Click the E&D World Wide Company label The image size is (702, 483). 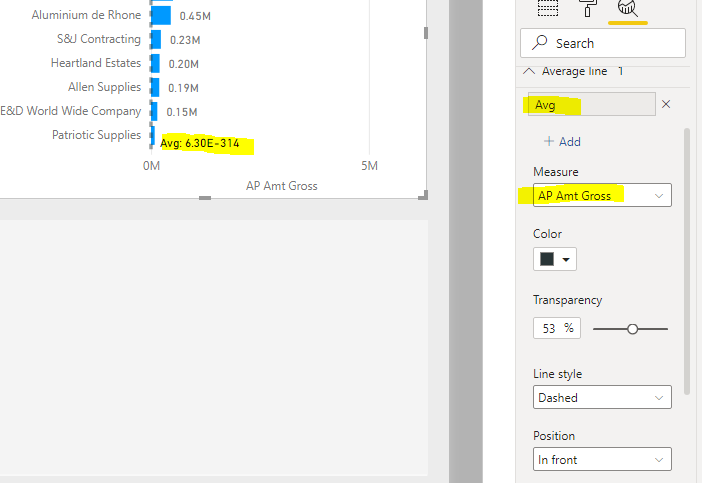point(71,111)
